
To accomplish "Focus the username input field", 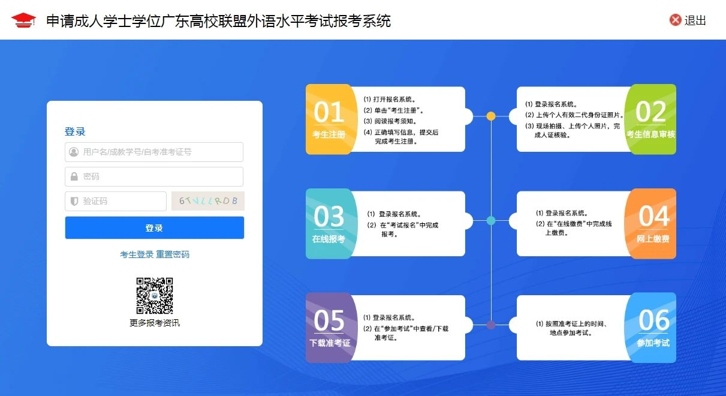I will click(x=154, y=152).
